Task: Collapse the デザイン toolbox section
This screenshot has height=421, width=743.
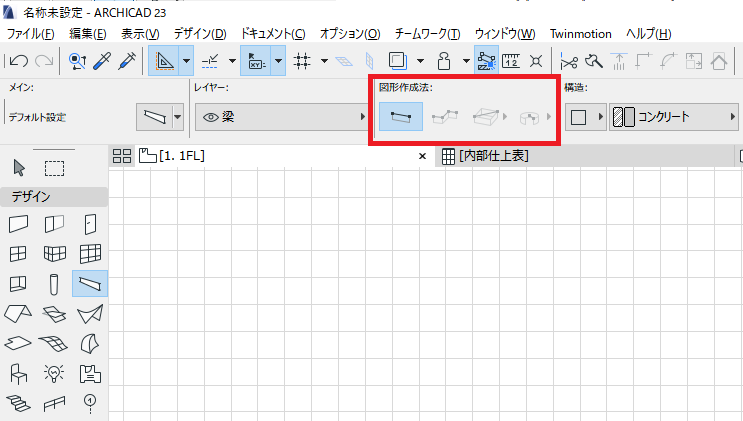Action: [54, 196]
